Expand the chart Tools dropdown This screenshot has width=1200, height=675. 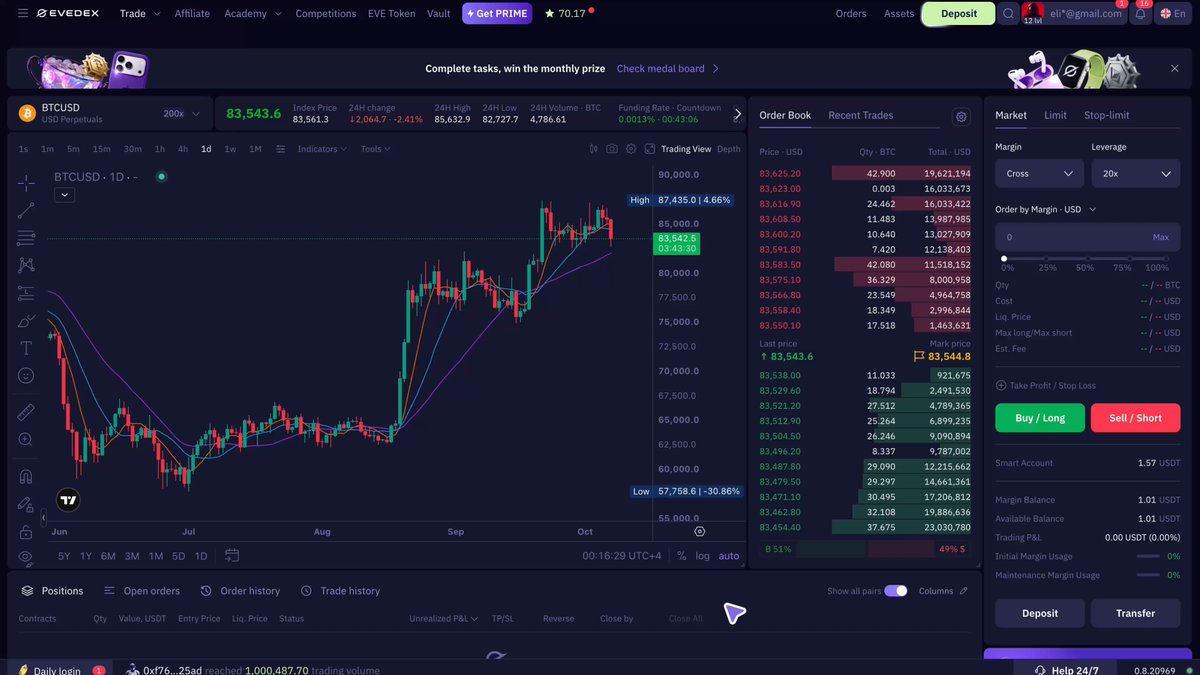coord(375,149)
